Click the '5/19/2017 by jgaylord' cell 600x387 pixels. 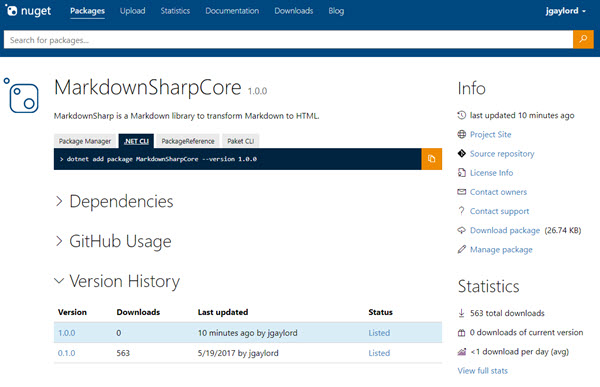(238, 353)
